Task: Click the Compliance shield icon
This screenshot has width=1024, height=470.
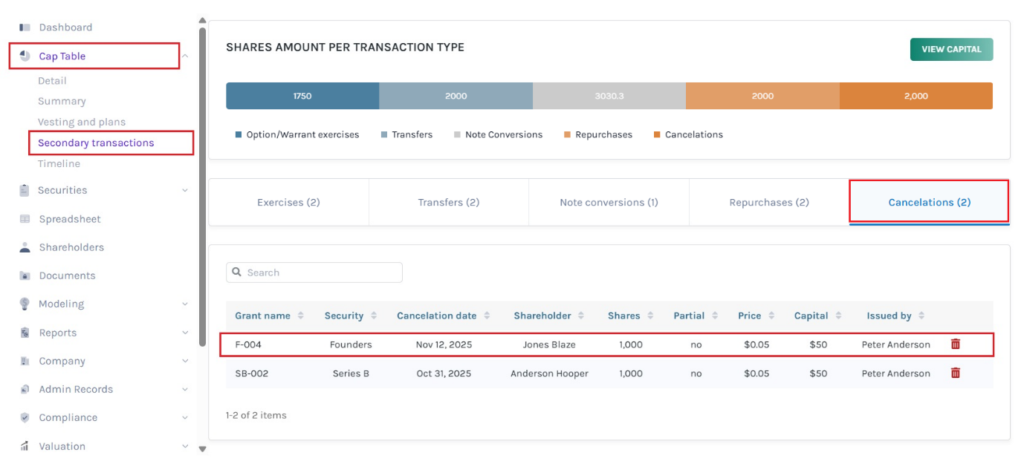Action: pos(25,418)
